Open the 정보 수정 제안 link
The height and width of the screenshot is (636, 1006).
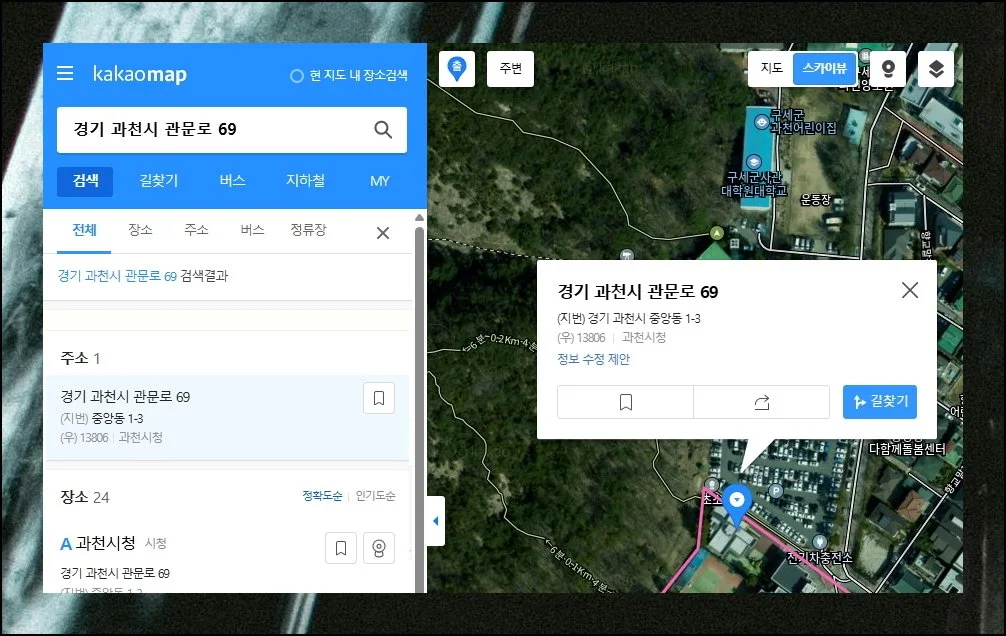[593, 360]
